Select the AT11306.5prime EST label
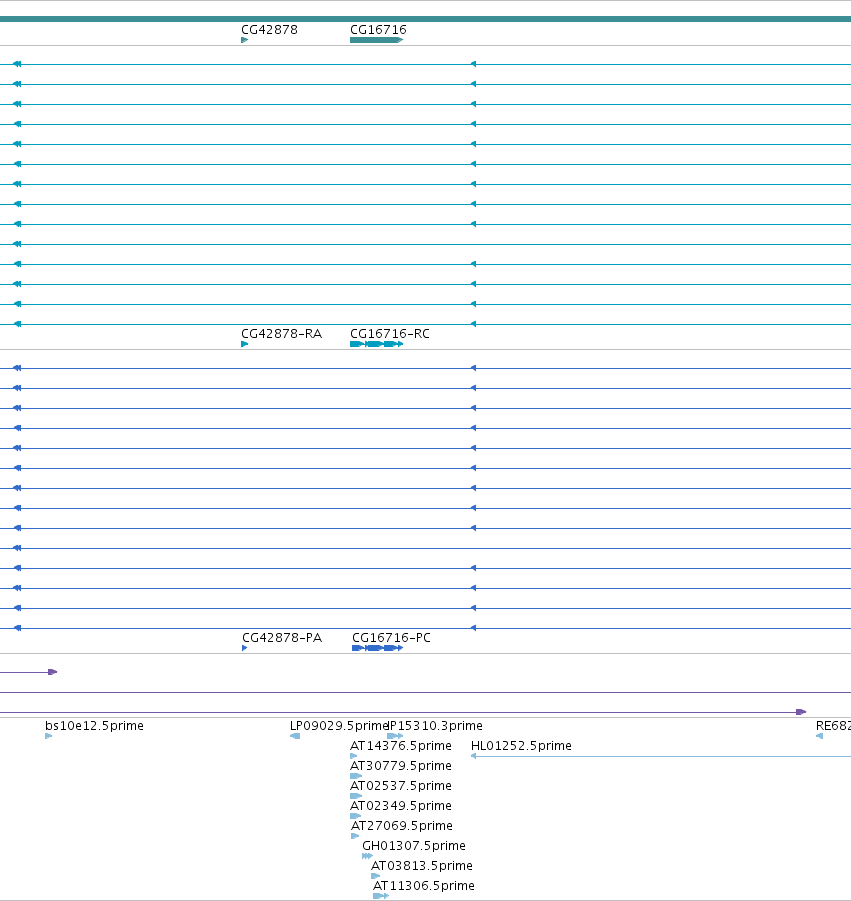The width and height of the screenshot is (851, 901). point(423,886)
